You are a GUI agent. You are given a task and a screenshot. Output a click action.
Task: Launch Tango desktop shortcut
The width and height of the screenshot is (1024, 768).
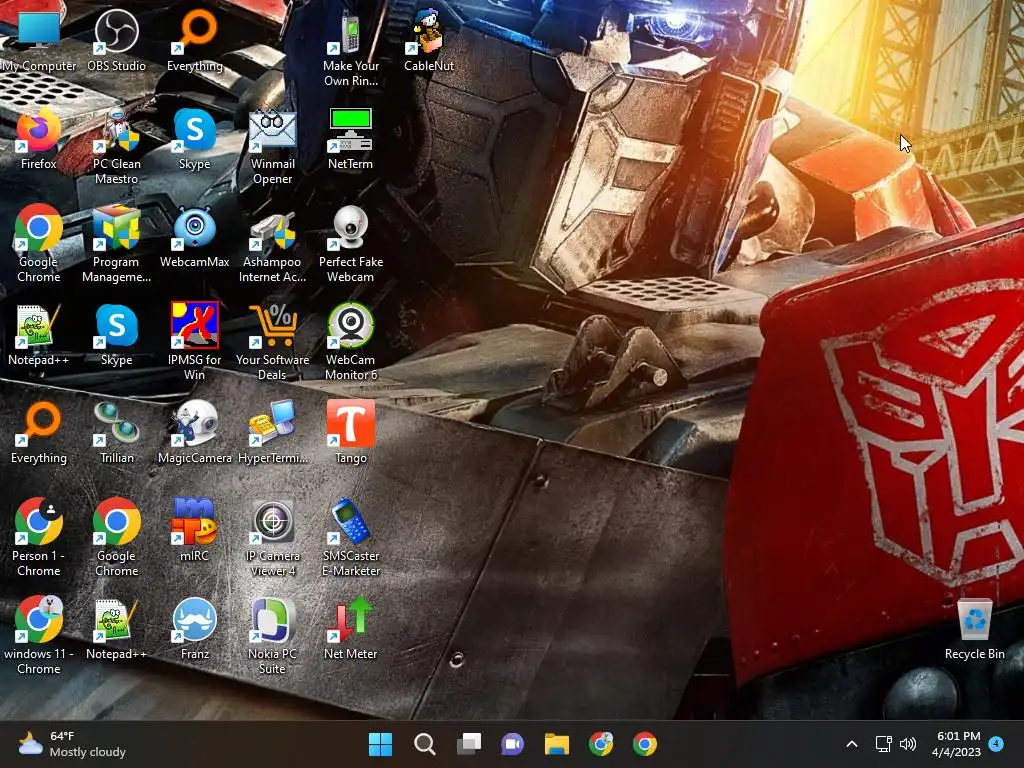(x=351, y=432)
